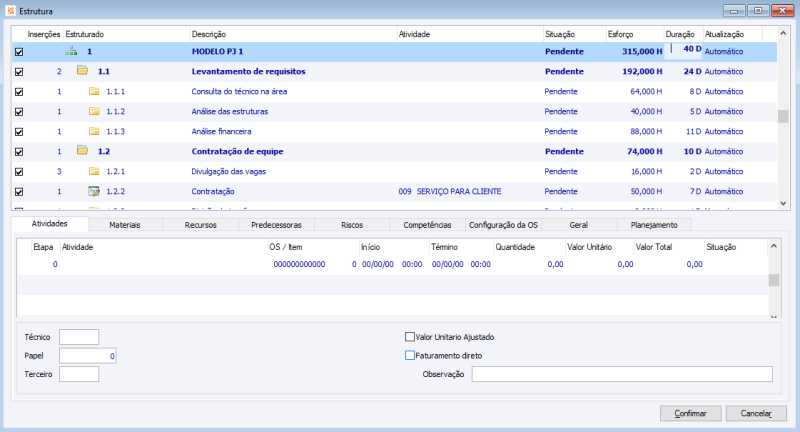
Task: Click the Inserções column header
Action: coord(44,34)
